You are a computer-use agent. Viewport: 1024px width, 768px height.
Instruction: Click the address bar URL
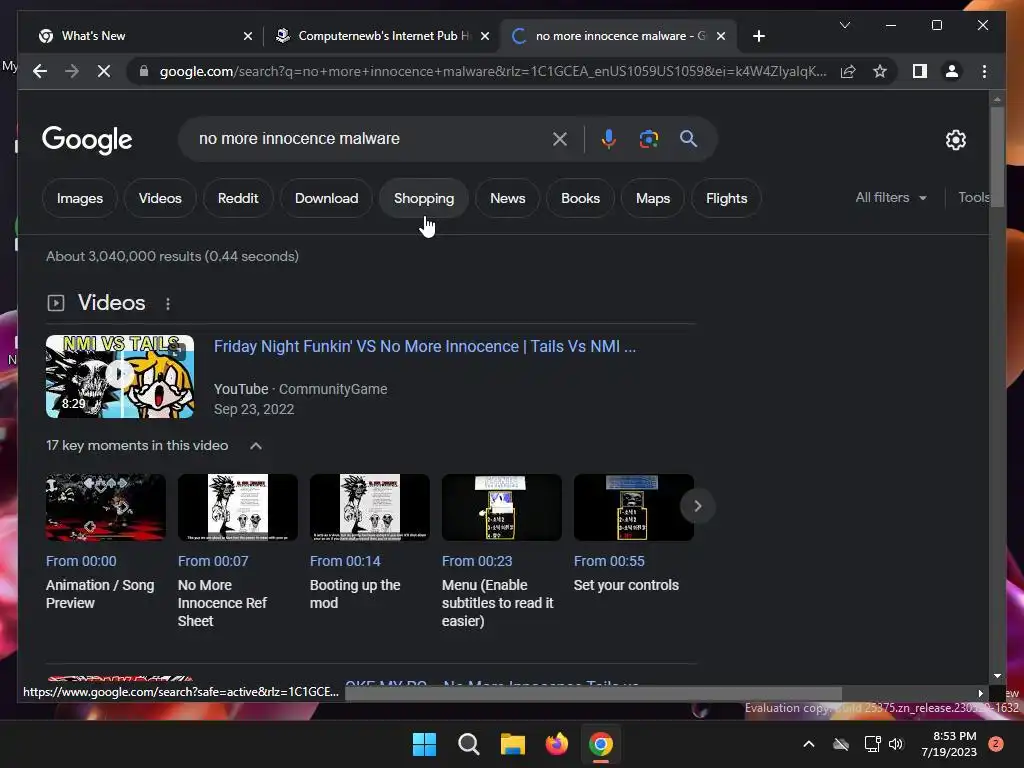pyautogui.click(x=493, y=71)
